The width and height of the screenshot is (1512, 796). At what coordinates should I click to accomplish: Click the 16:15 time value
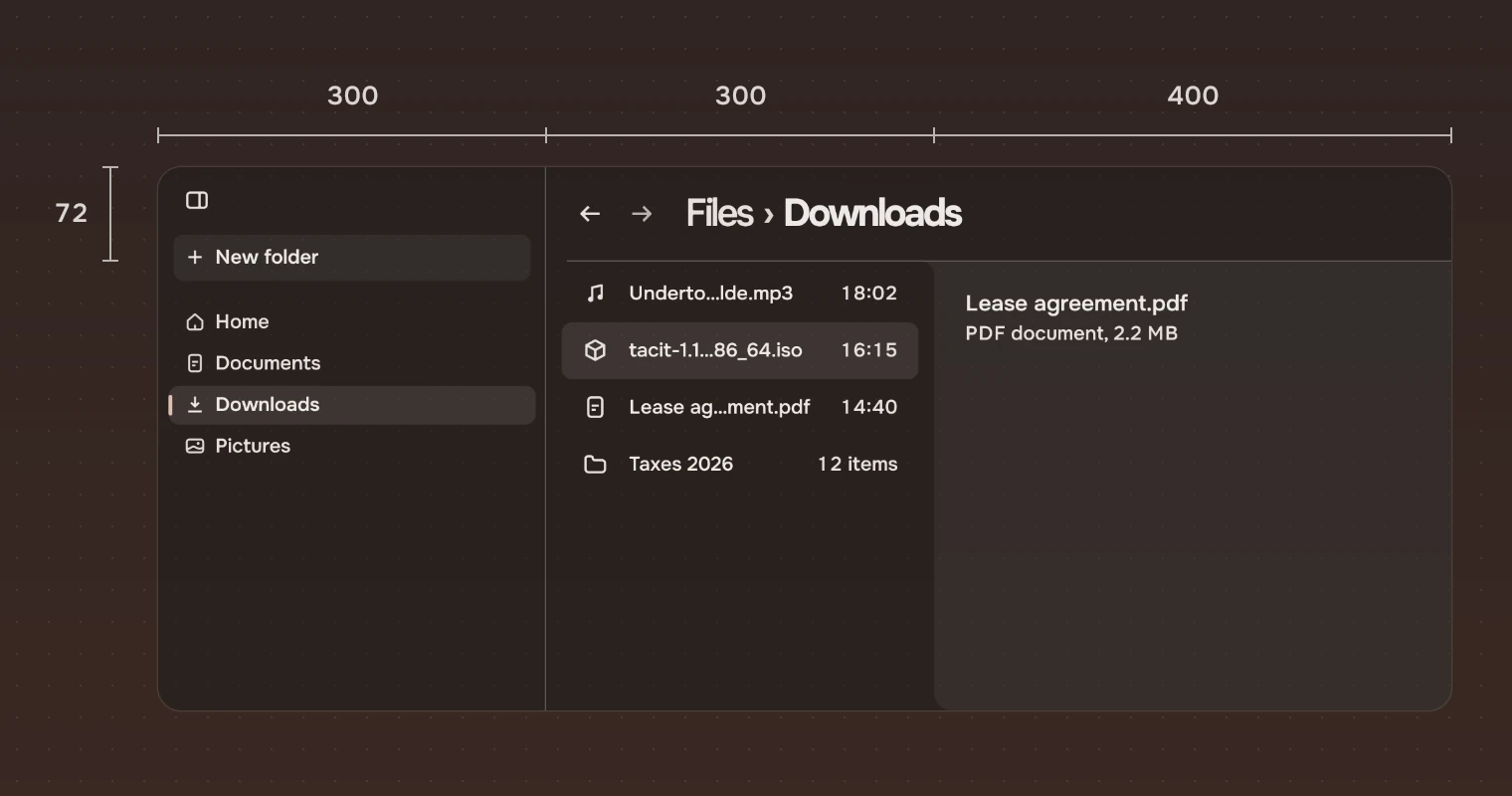[x=869, y=350]
